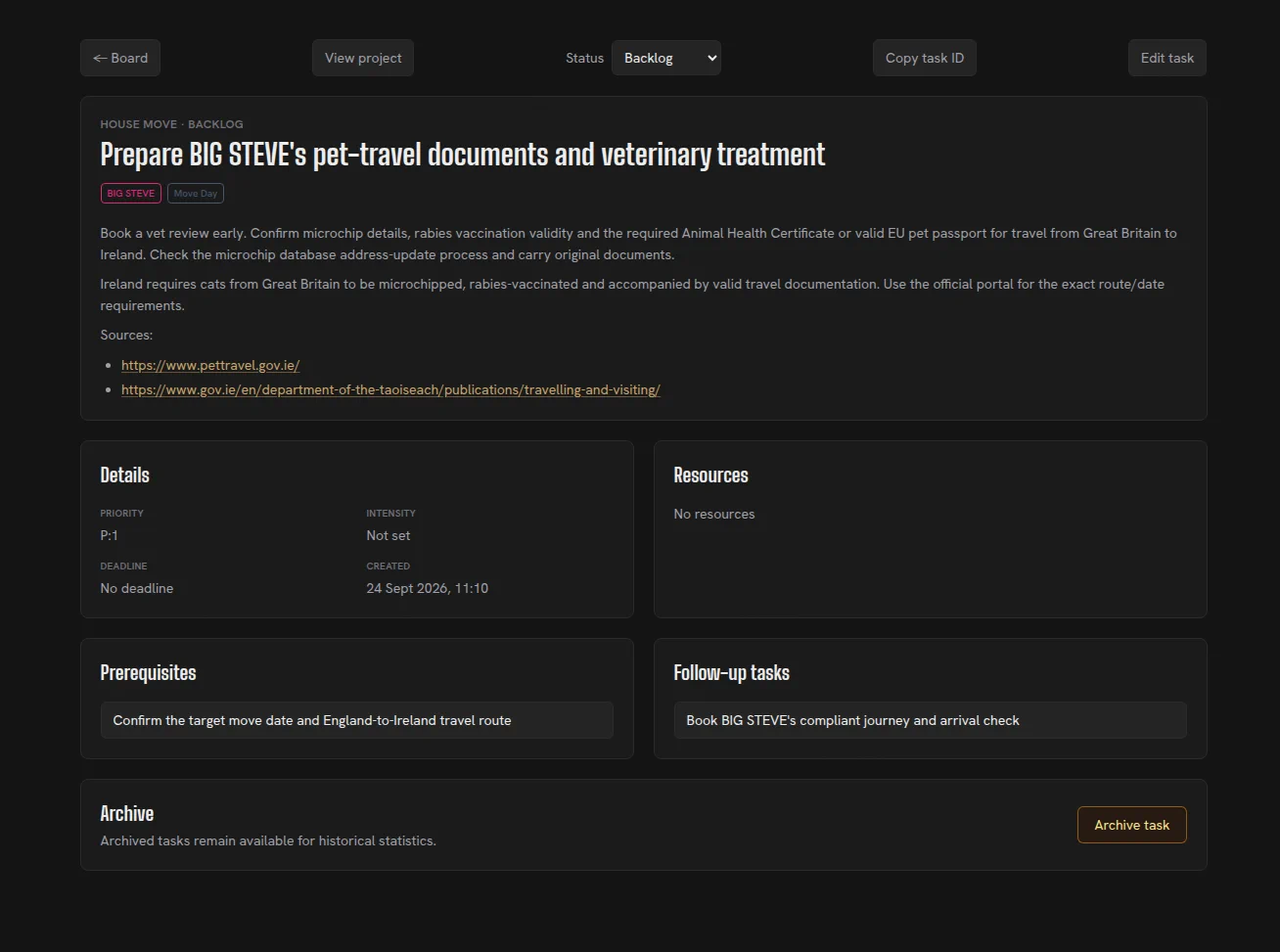Click the Resources heading
1280x952 pixels.
[x=711, y=476]
